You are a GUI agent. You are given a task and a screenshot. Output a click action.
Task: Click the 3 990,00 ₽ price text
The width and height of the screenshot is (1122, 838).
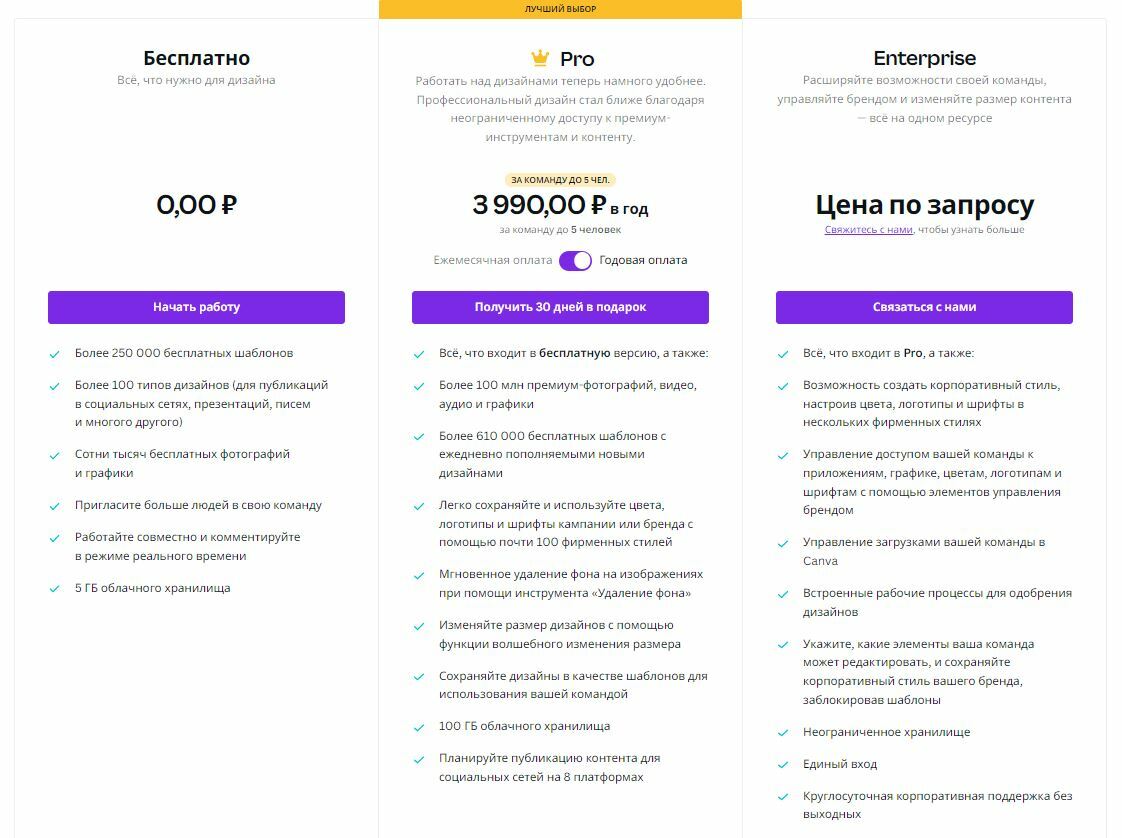coord(540,205)
